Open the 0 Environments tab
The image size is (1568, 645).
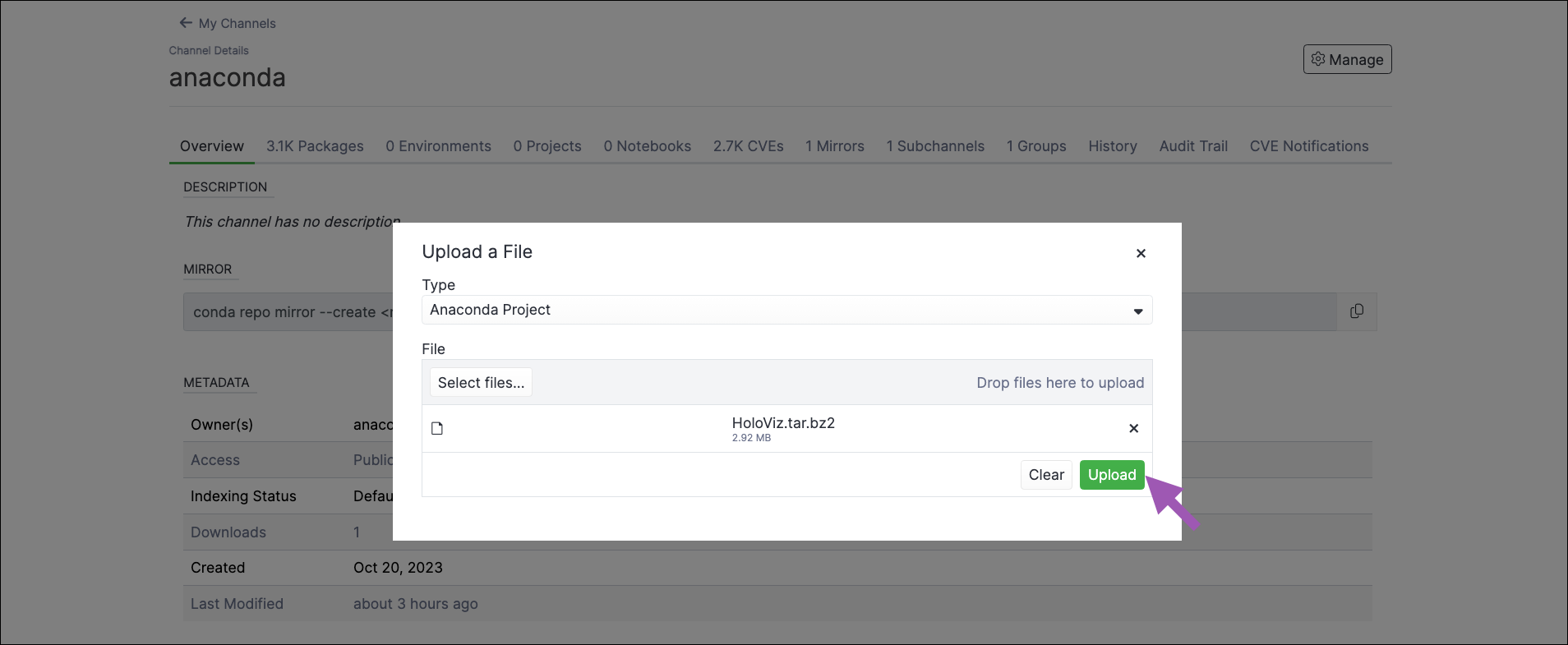click(438, 146)
